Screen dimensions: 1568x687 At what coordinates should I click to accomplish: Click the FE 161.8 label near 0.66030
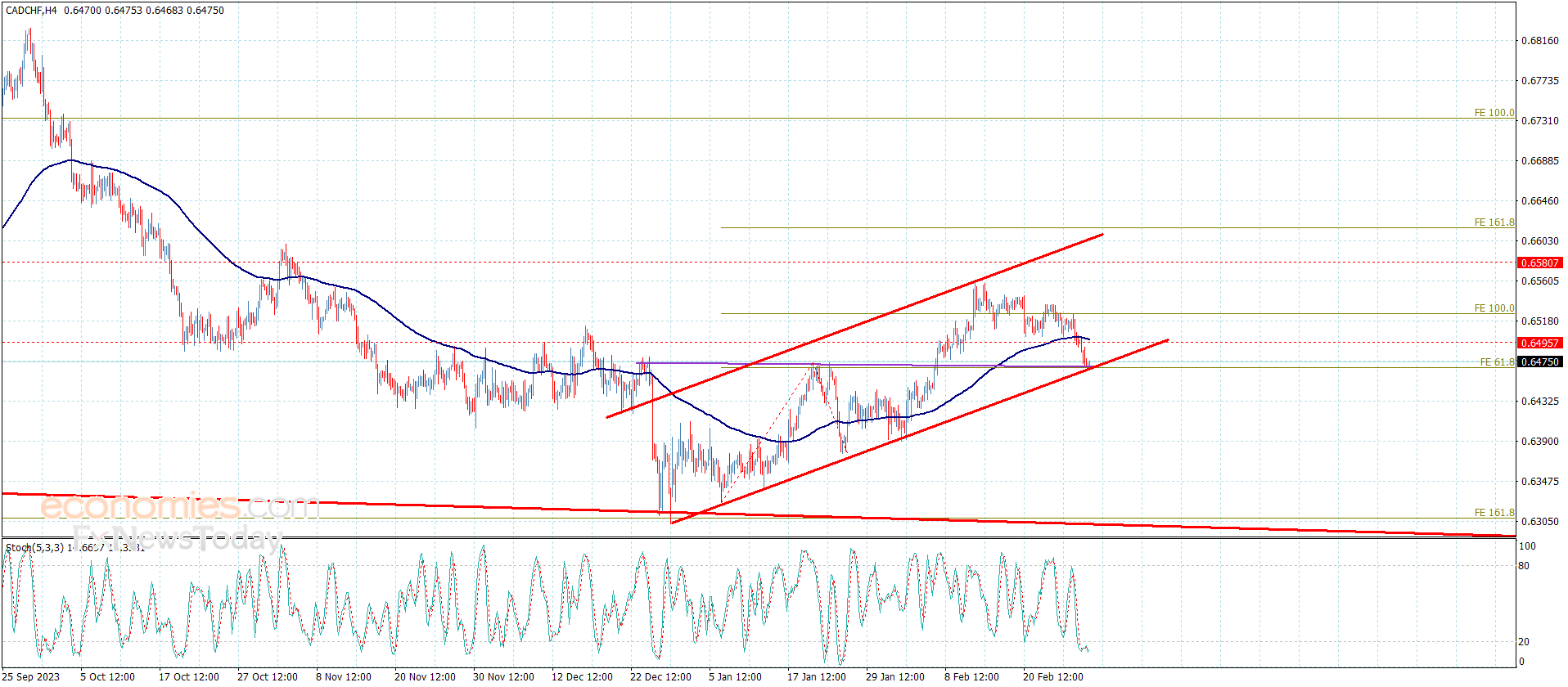point(1494,222)
